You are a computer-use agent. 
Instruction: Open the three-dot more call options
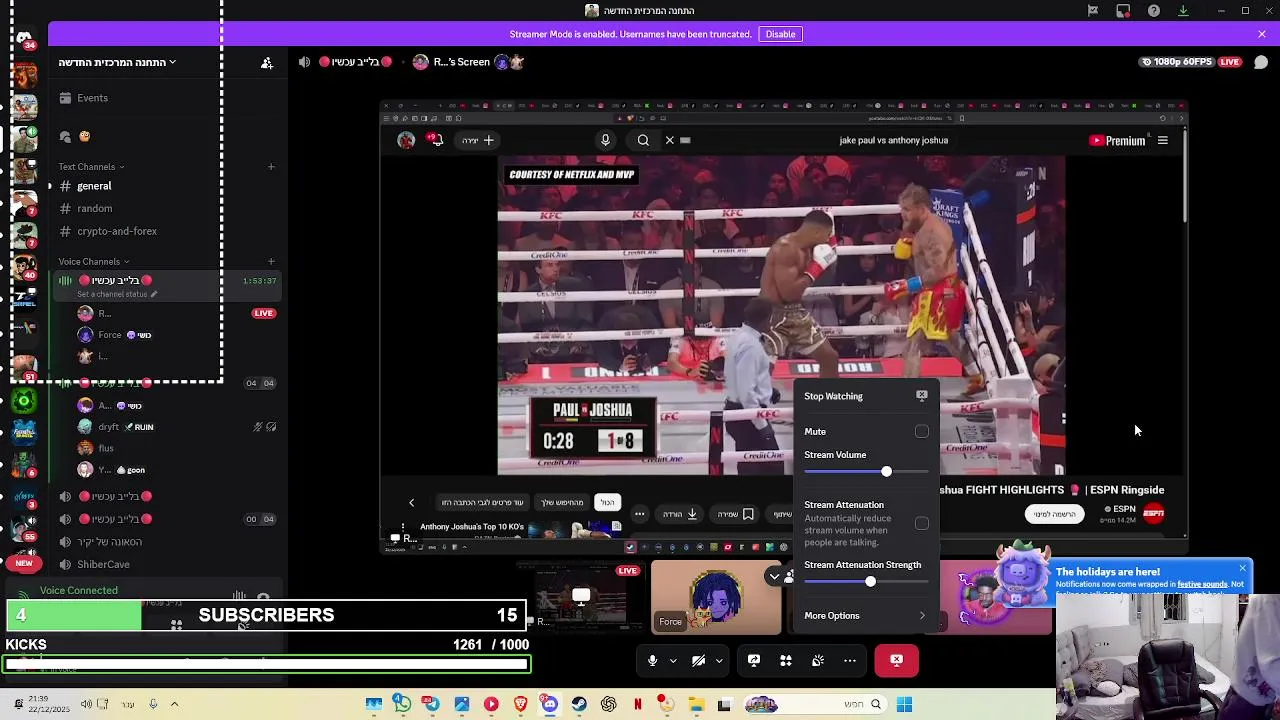pos(850,660)
